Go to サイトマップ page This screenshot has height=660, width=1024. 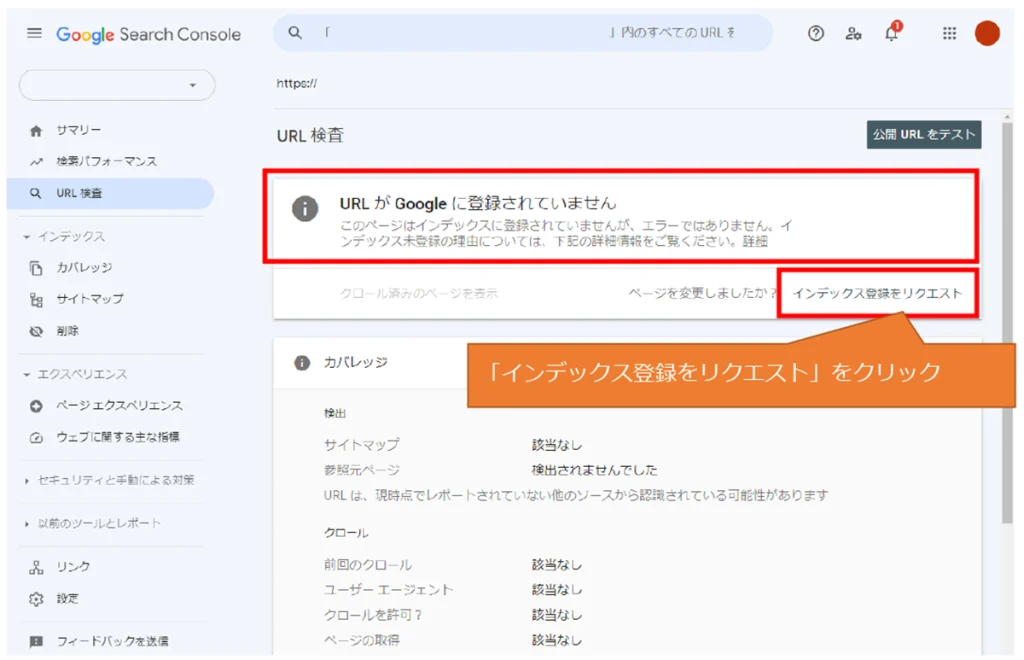(x=89, y=299)
